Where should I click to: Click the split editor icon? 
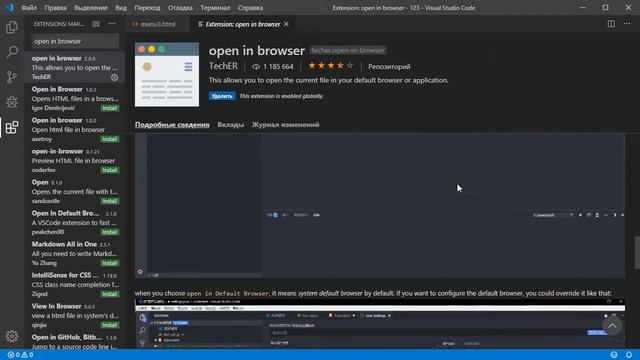click(x=611, y=24)
